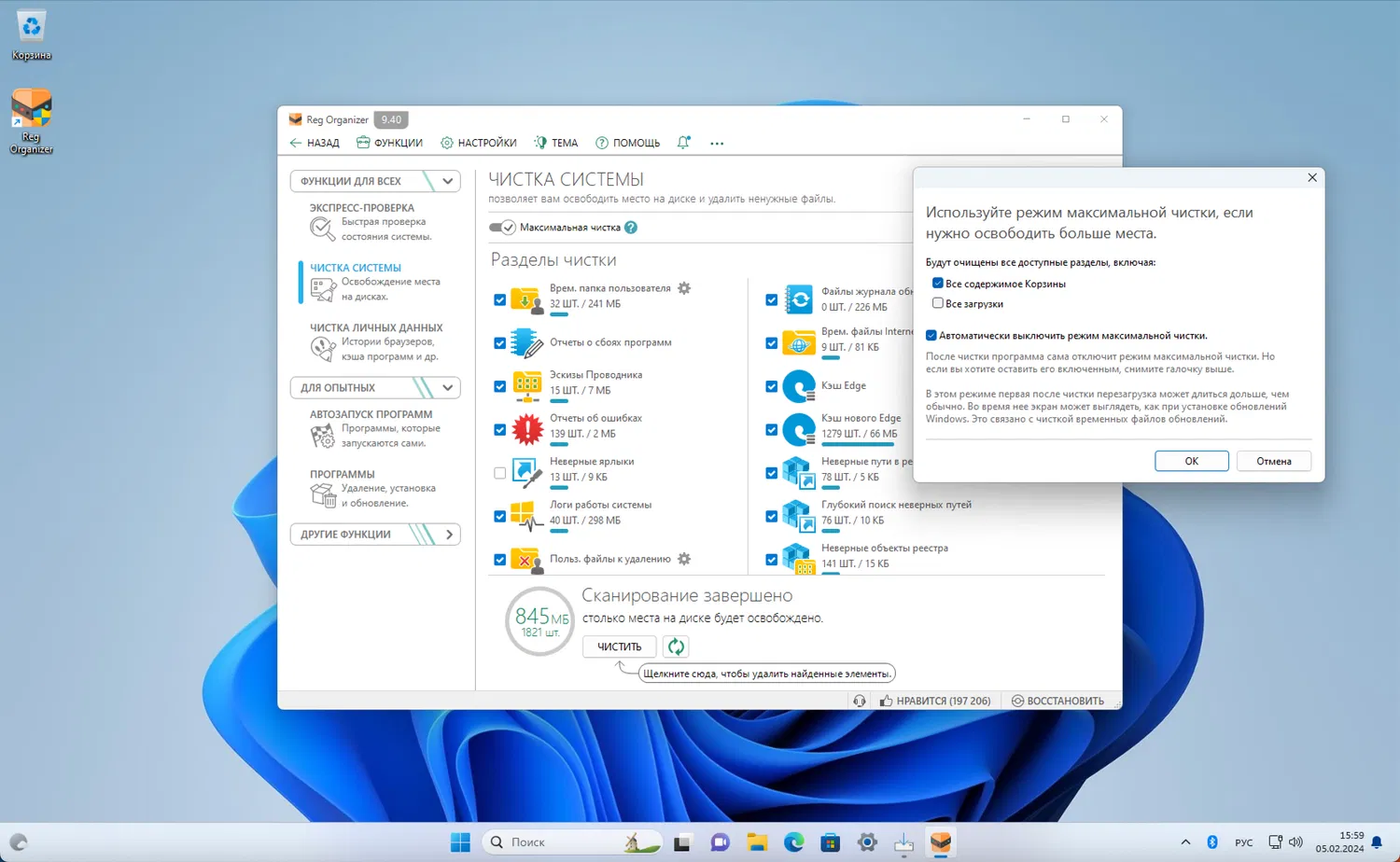The width and height of the screenshot is (1400, 862).
Task: Show hidden tray icons chevron
Action: 1185,842
